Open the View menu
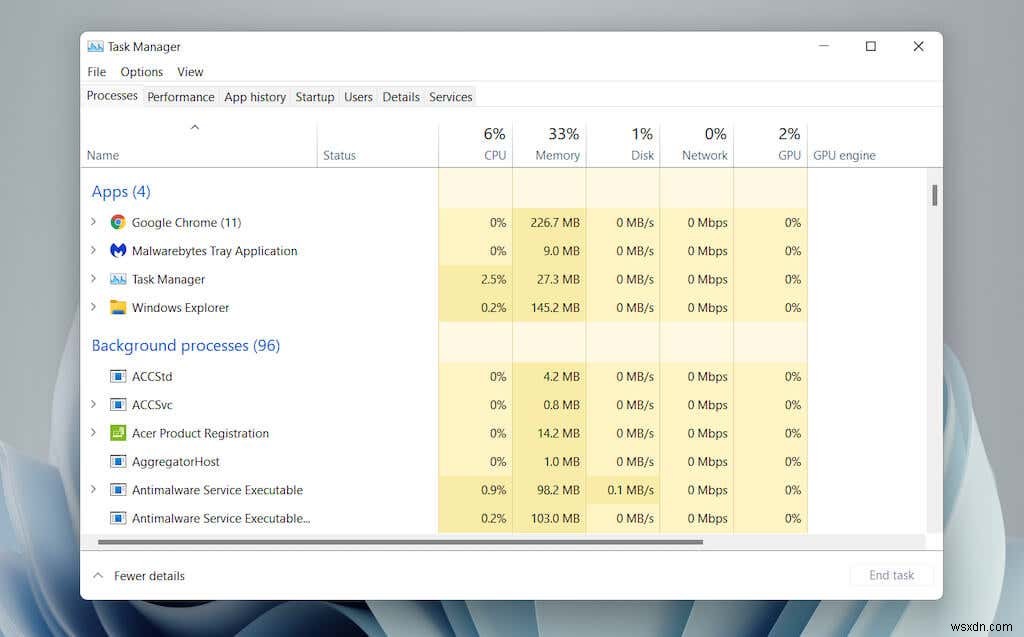This screenshot has width=1024, height=637. click(x=190, y=71)
